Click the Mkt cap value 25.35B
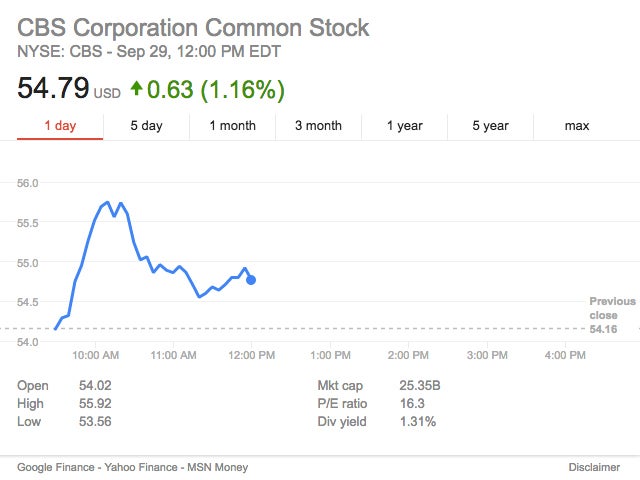 click(421, 385)
